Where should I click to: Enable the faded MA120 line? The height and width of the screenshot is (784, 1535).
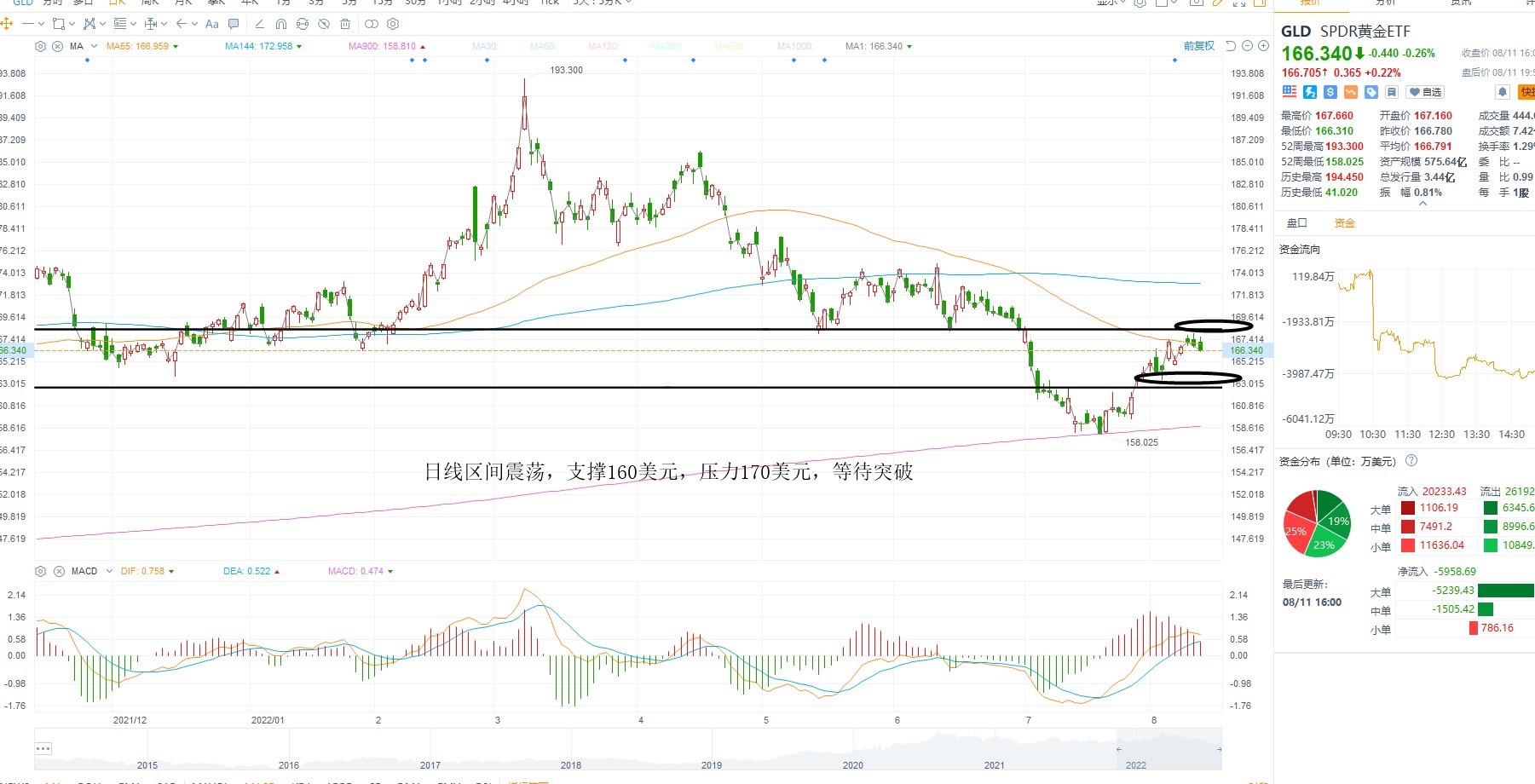pos(603,46)
